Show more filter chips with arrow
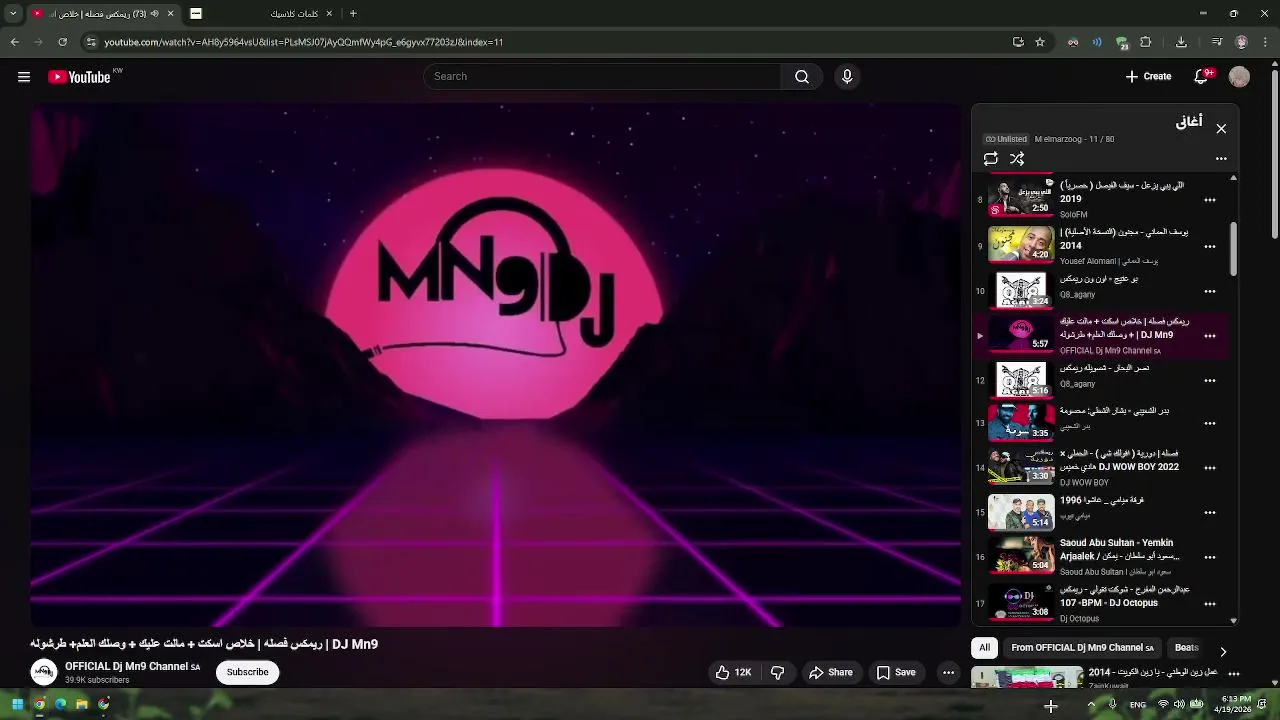 (x=1223, y=652)
